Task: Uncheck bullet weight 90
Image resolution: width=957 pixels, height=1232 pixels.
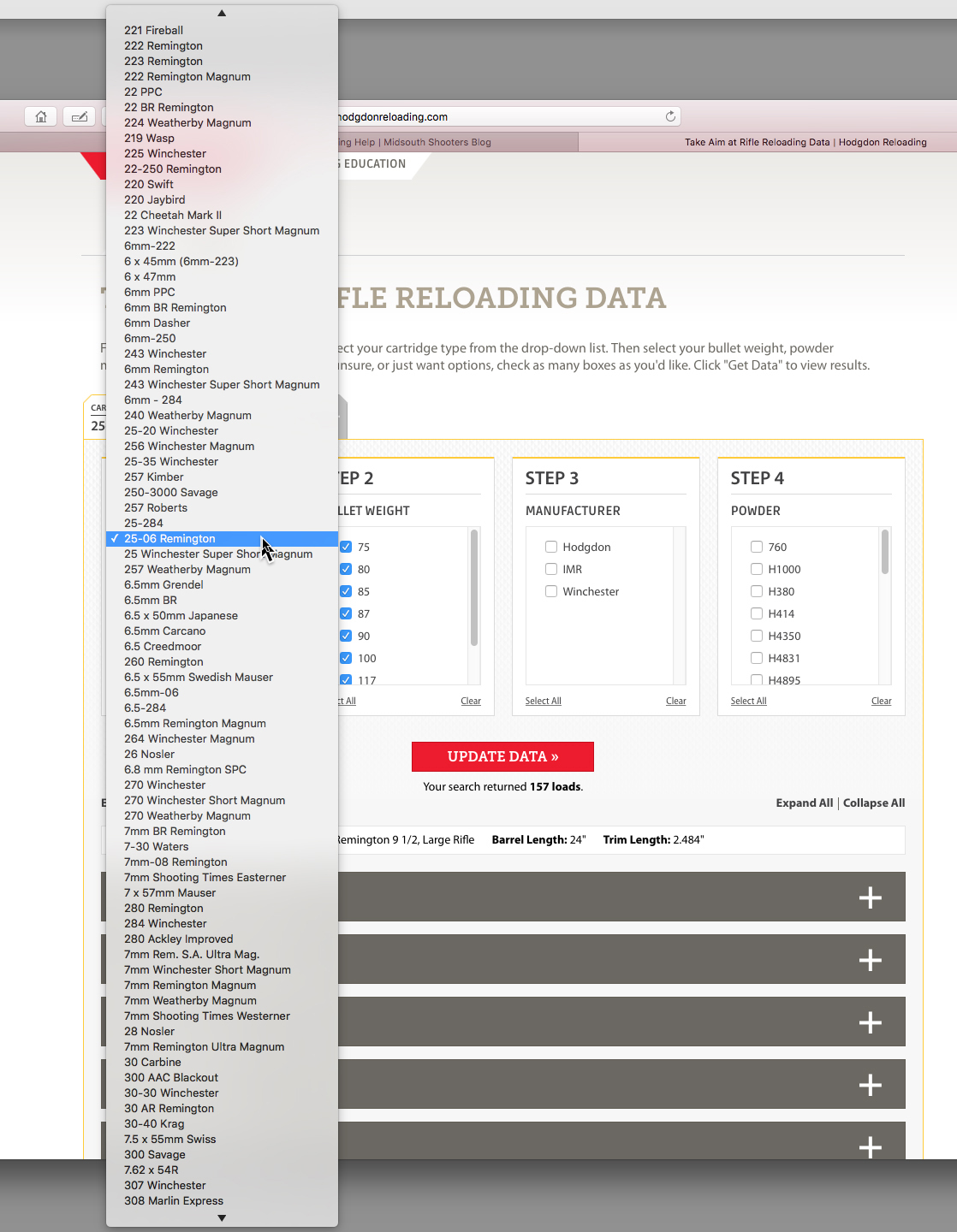Action: coord(346,636)
